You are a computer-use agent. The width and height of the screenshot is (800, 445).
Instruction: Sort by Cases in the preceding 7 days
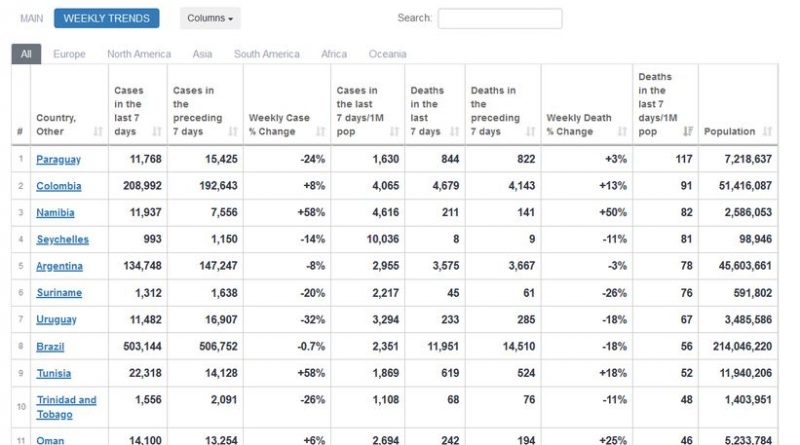(x=232, y=132)
